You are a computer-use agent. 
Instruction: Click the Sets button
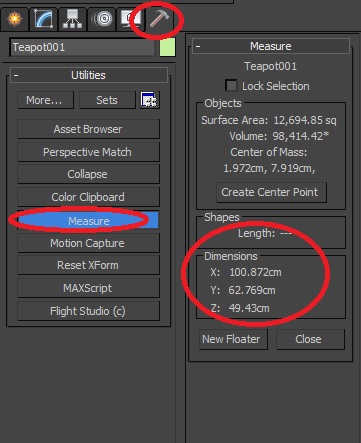[x=107, y=100]
